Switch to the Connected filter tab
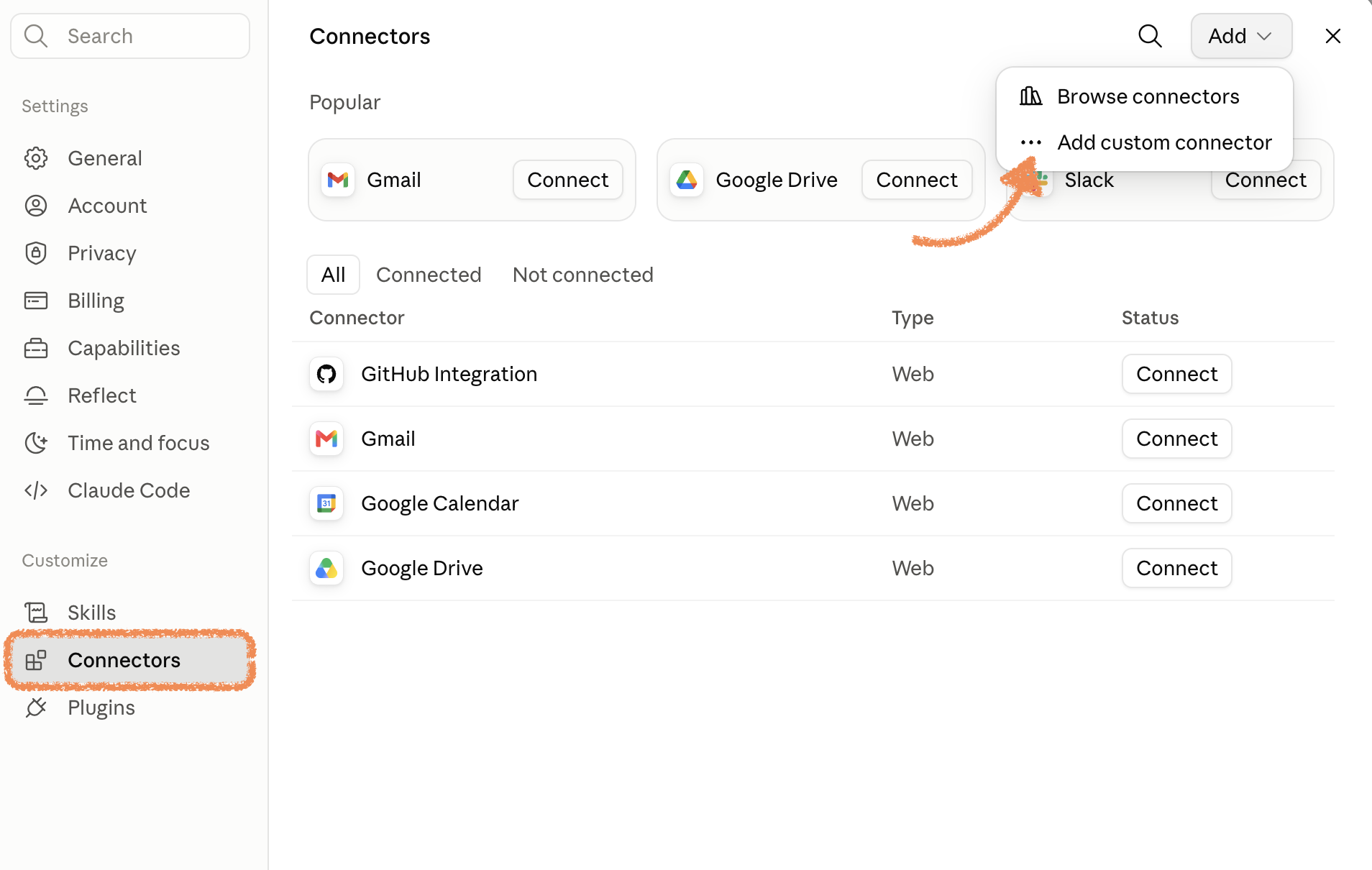 (x=429, y=275)
